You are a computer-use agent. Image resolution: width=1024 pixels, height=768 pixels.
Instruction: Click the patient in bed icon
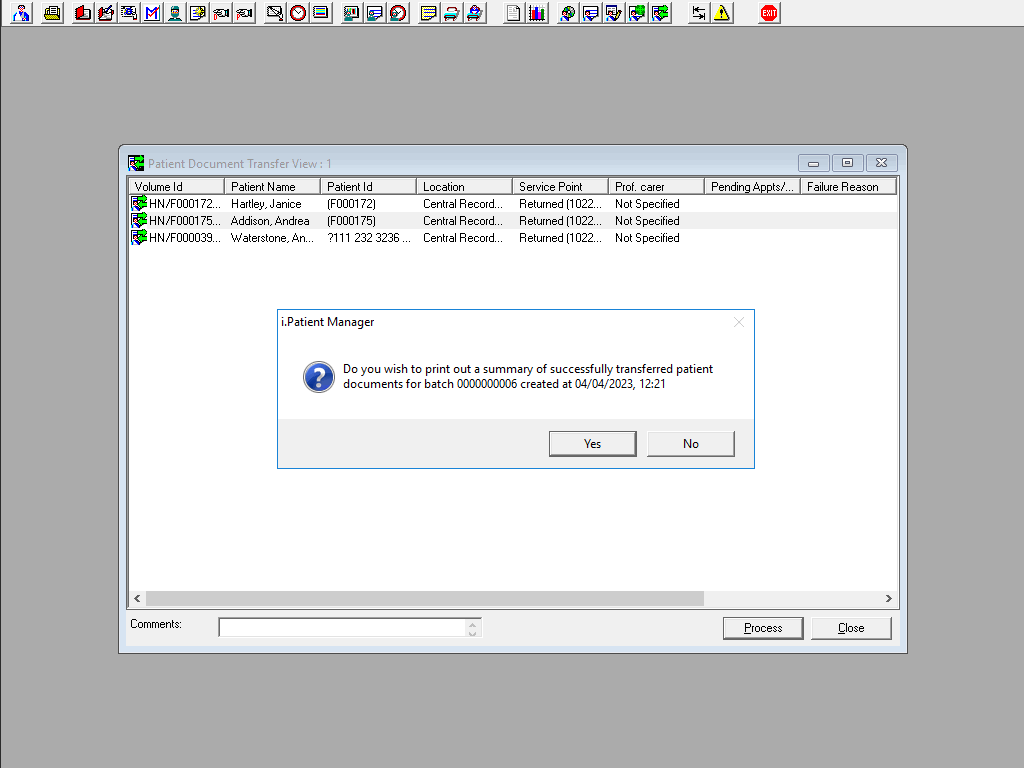click(475, 13)
